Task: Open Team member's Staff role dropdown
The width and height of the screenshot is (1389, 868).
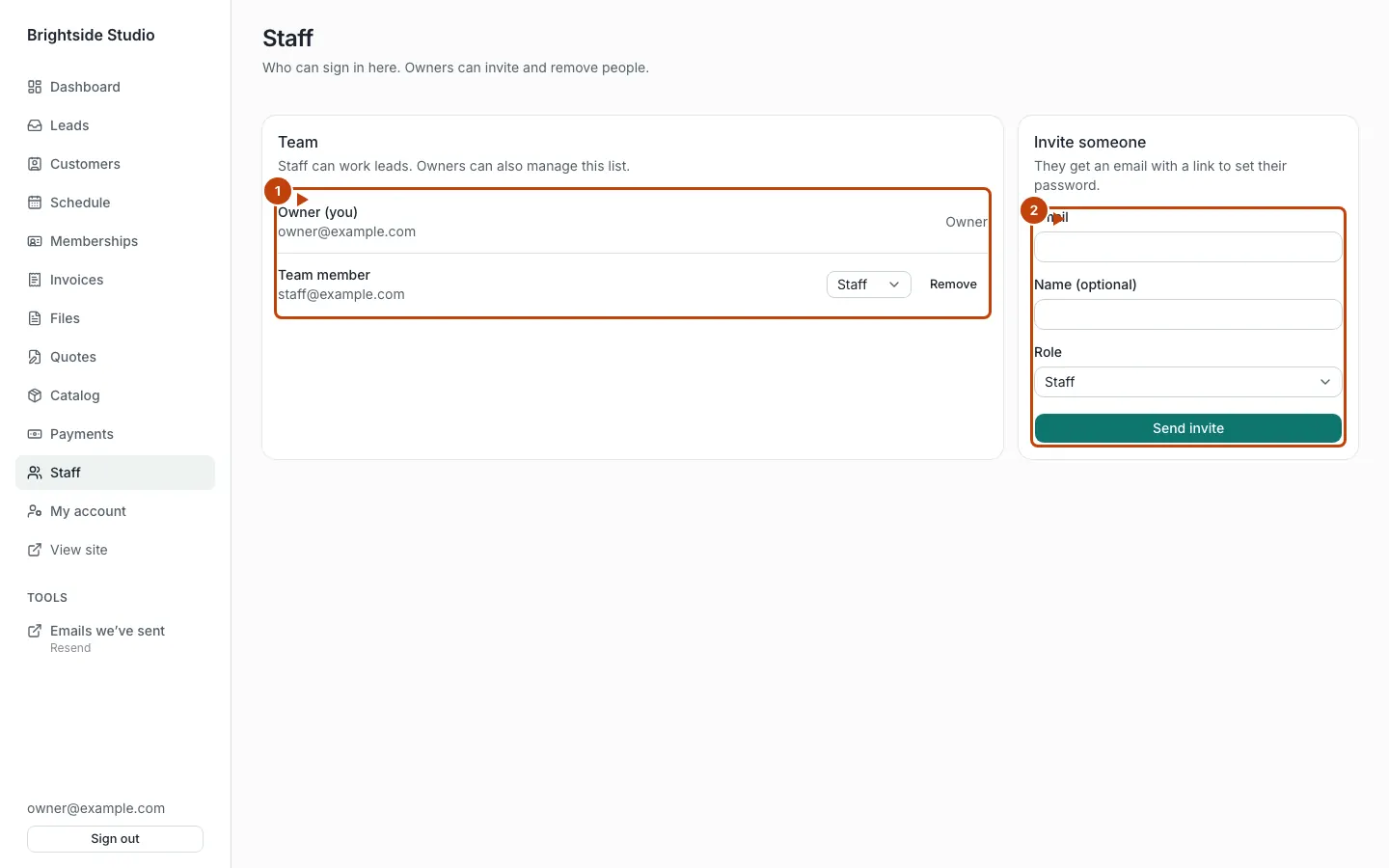Action: click(x=868, y=285)
